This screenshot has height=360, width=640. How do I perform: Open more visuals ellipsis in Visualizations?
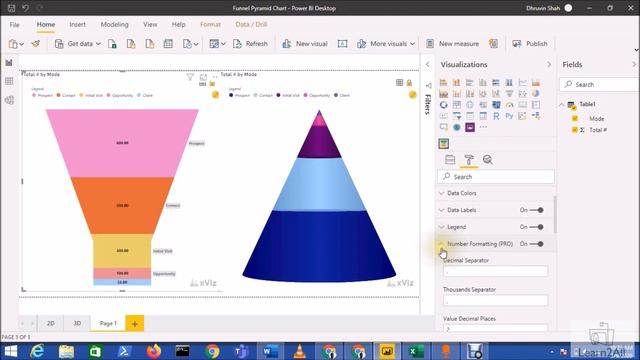click(483, 127)
